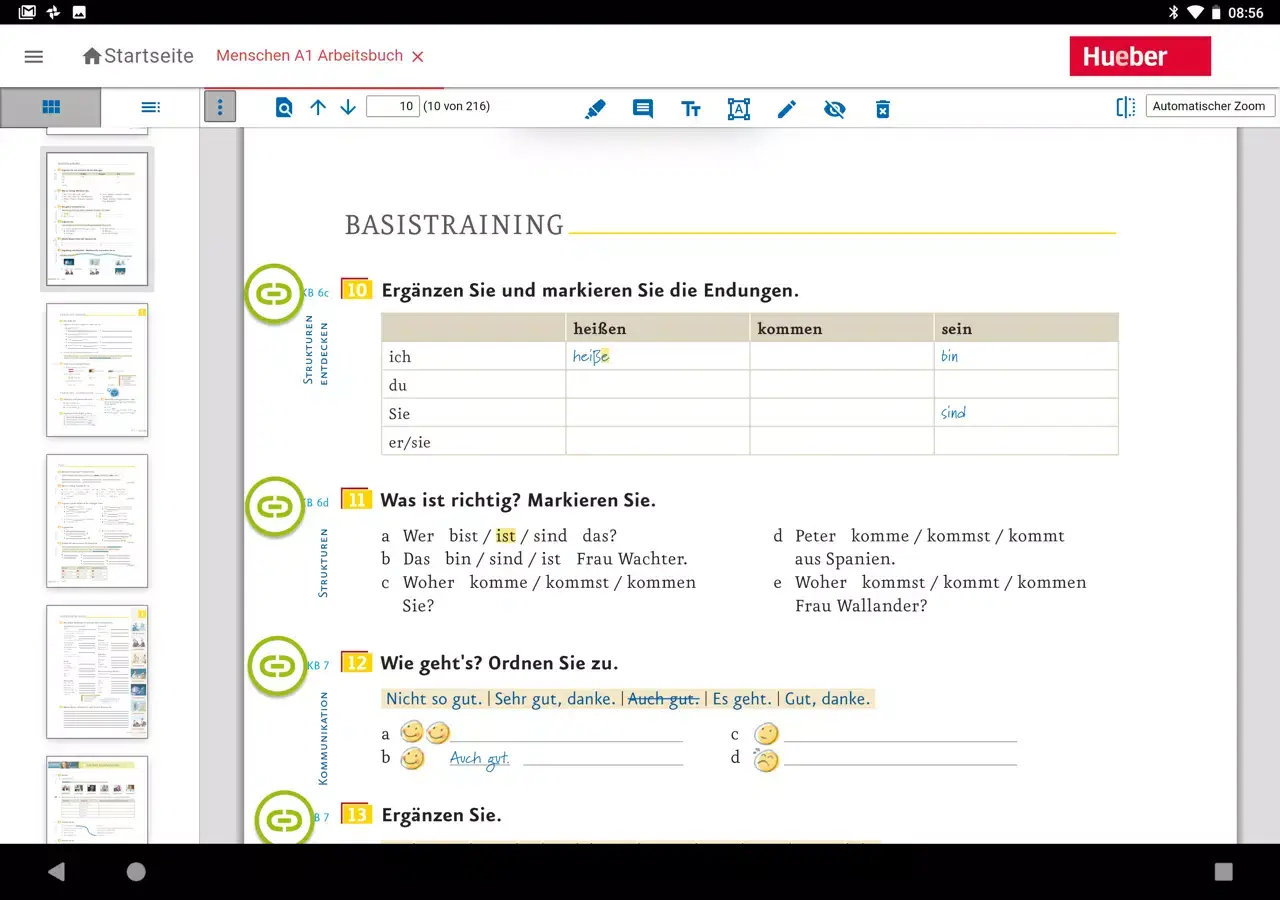This screenshot has width=1280, height=900.
Task: Open the Automatischer Zoom dropdown
Action: (x=1210, y=105)
